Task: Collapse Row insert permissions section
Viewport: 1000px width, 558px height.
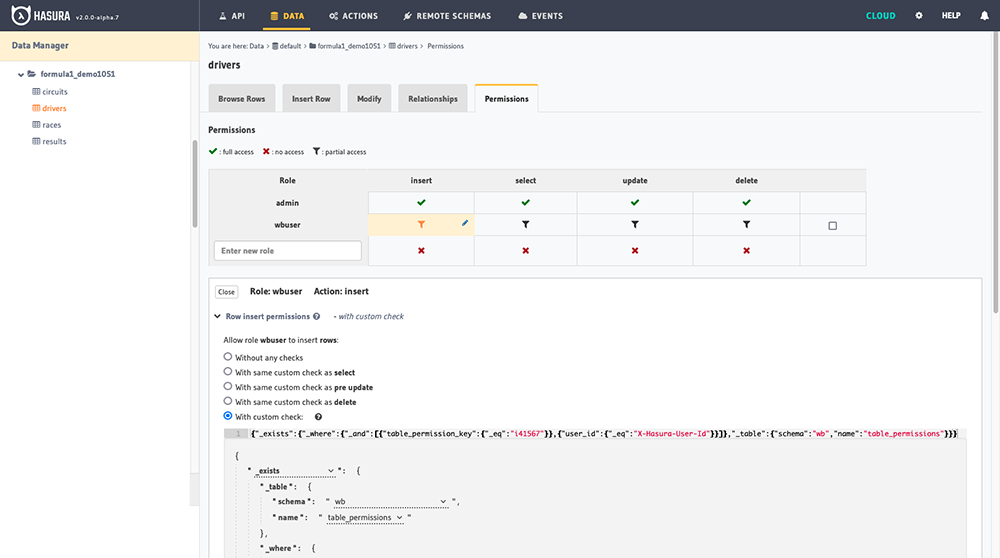Action: pyautogui.click(x=217, y=316)
